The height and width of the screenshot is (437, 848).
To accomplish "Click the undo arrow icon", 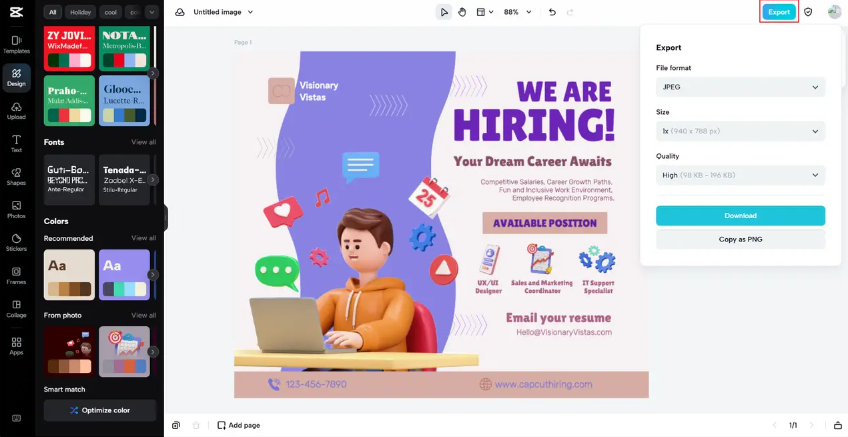I will [x=552, y=12].
